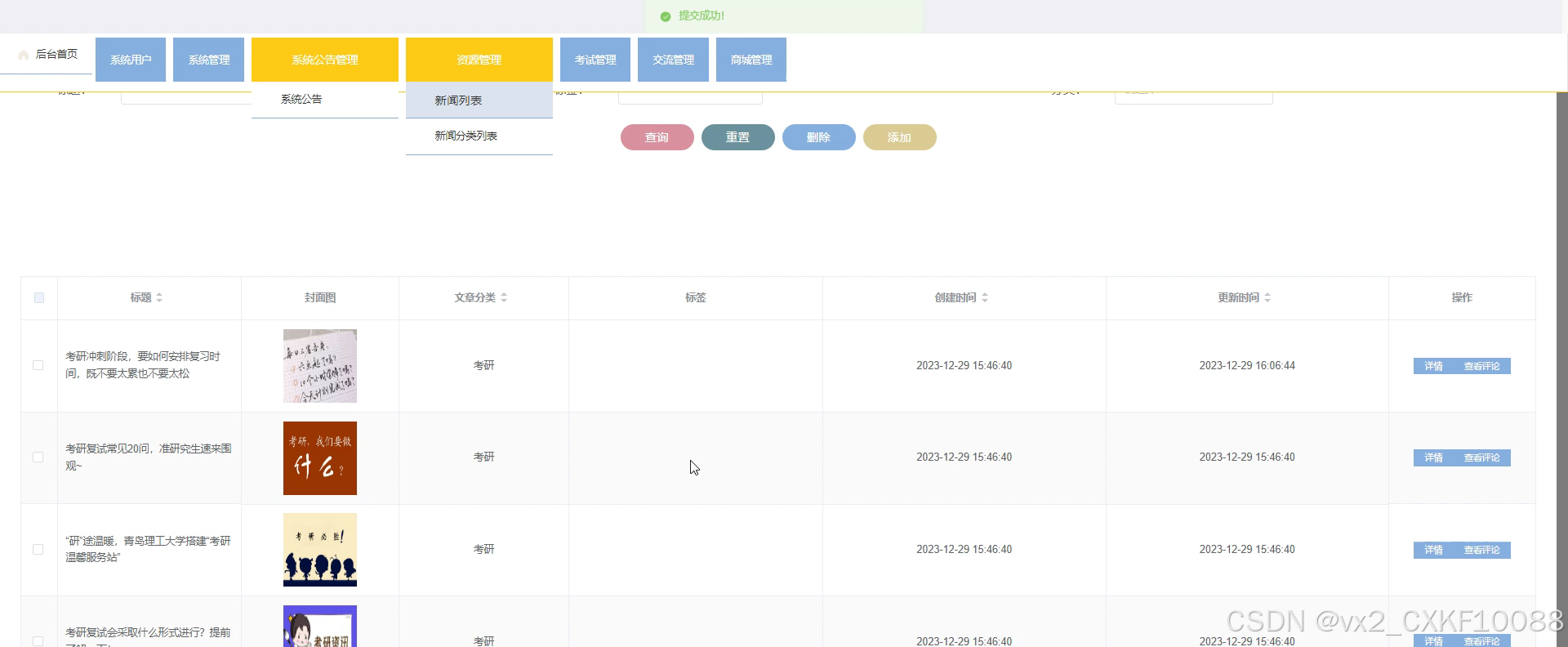The image size is (1568, 647).
Task: Click the 查询 search button
Action: pyautogui.click(x=657, y=137)
